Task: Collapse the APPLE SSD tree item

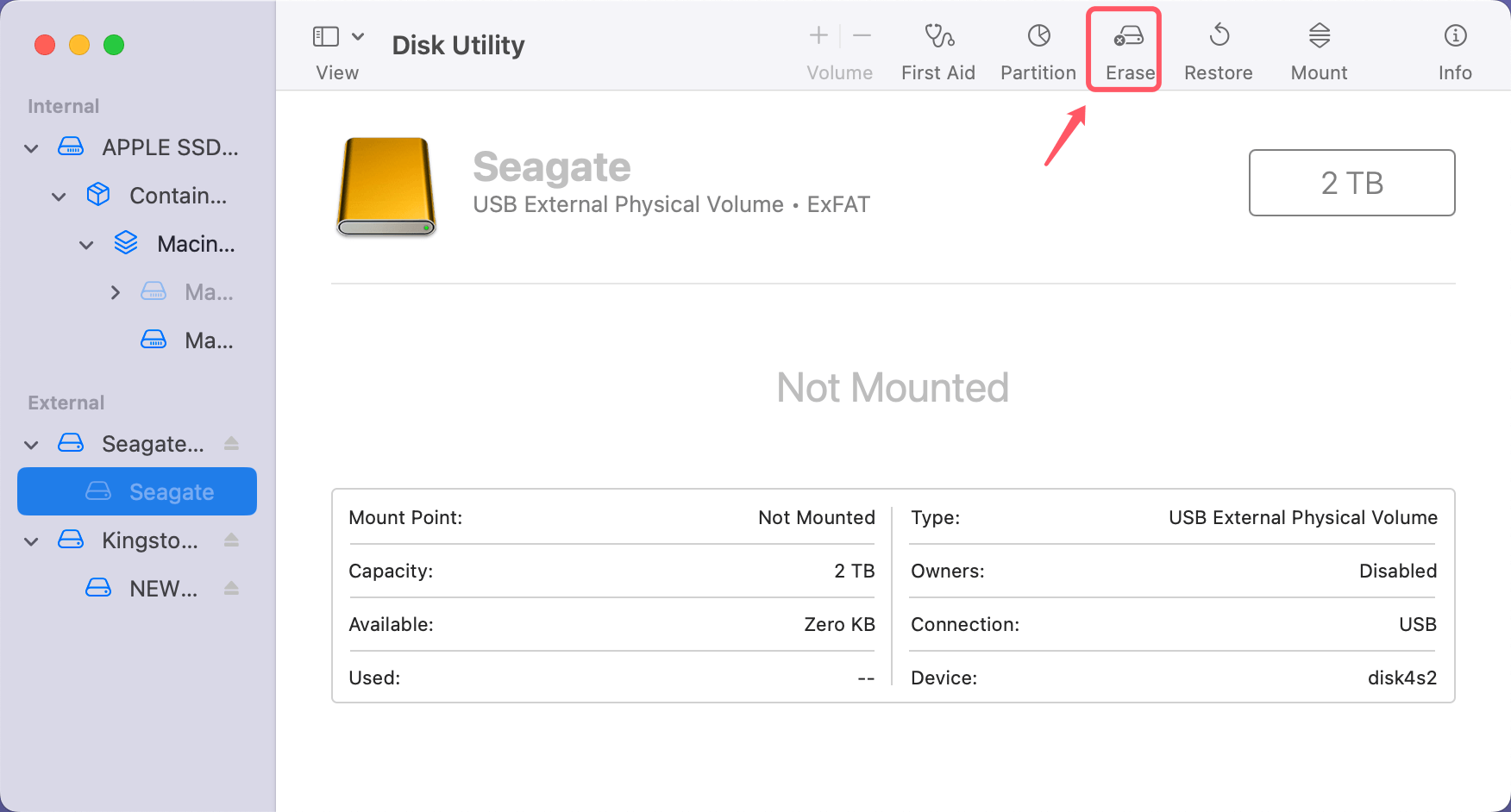Action: [x=31, y=147]
